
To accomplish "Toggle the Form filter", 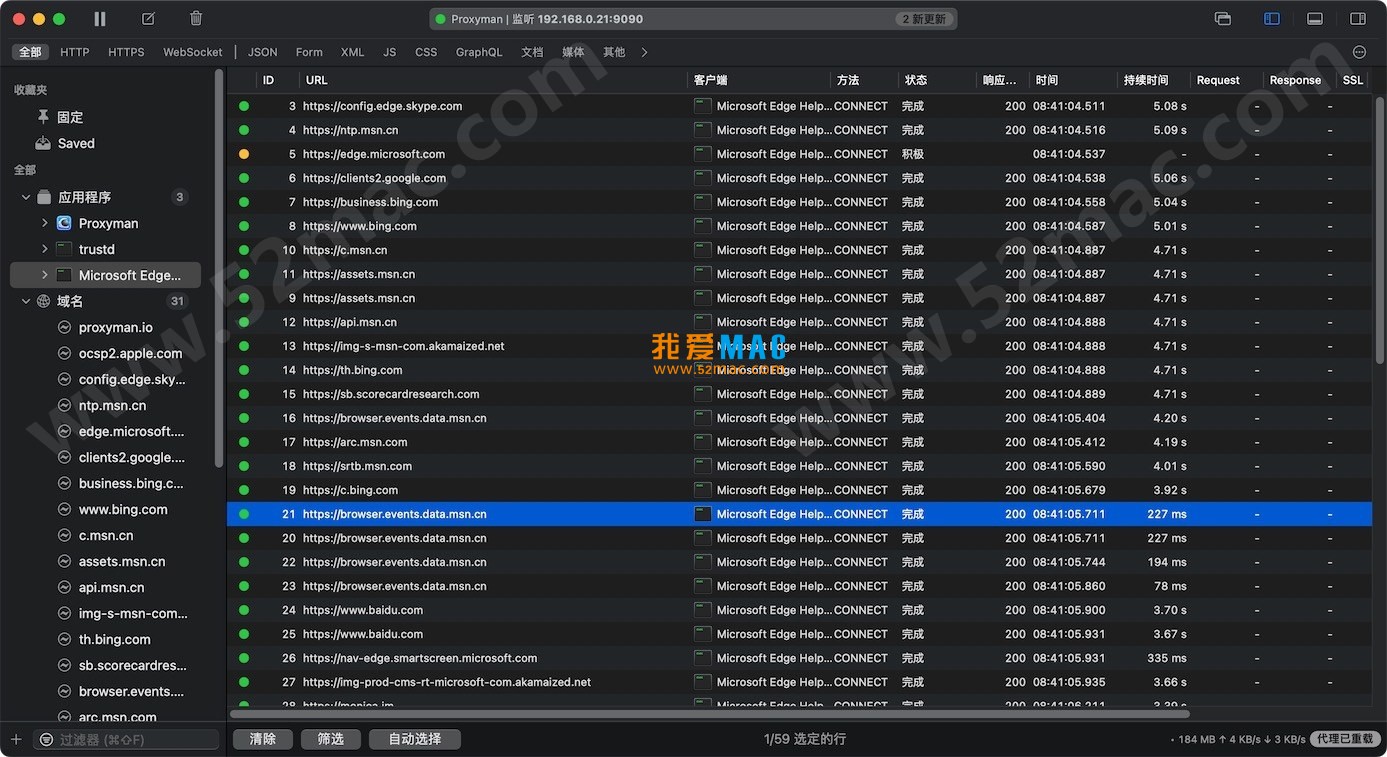I will point(309,52).
